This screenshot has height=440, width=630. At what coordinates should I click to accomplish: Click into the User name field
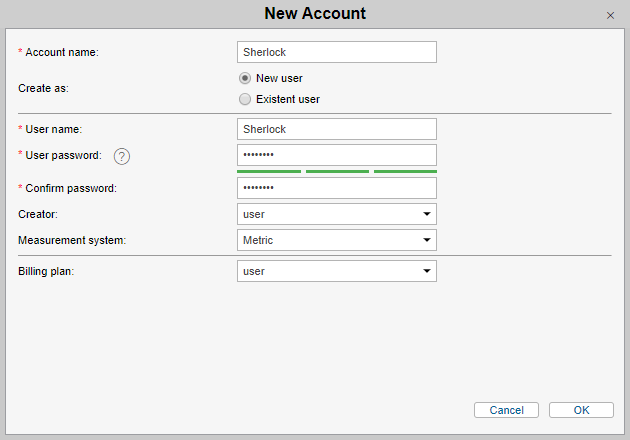(x=337, y=129)
